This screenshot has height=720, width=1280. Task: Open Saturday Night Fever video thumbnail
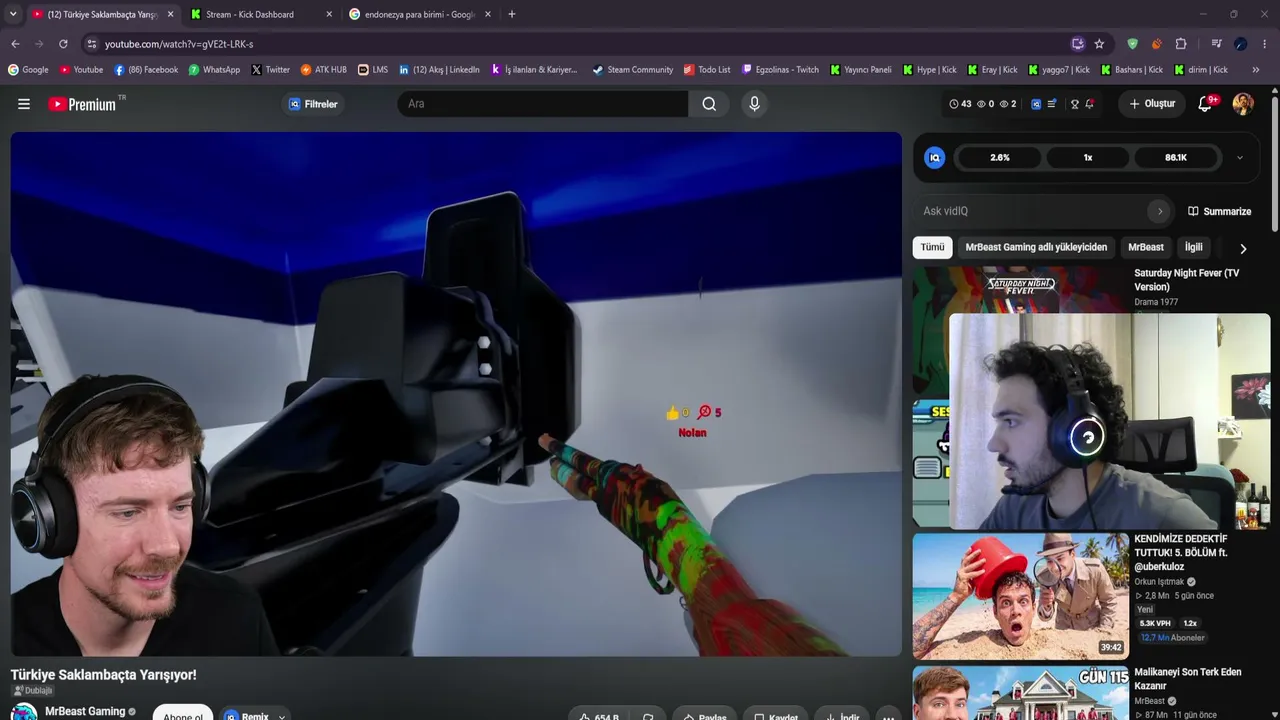(x=1020, y=290)
